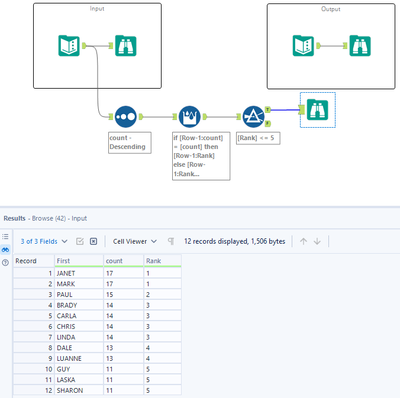This screenshot has height=398, width=400.
Task: Open the Cell Viewer dropdown
Action: [135, 241]
